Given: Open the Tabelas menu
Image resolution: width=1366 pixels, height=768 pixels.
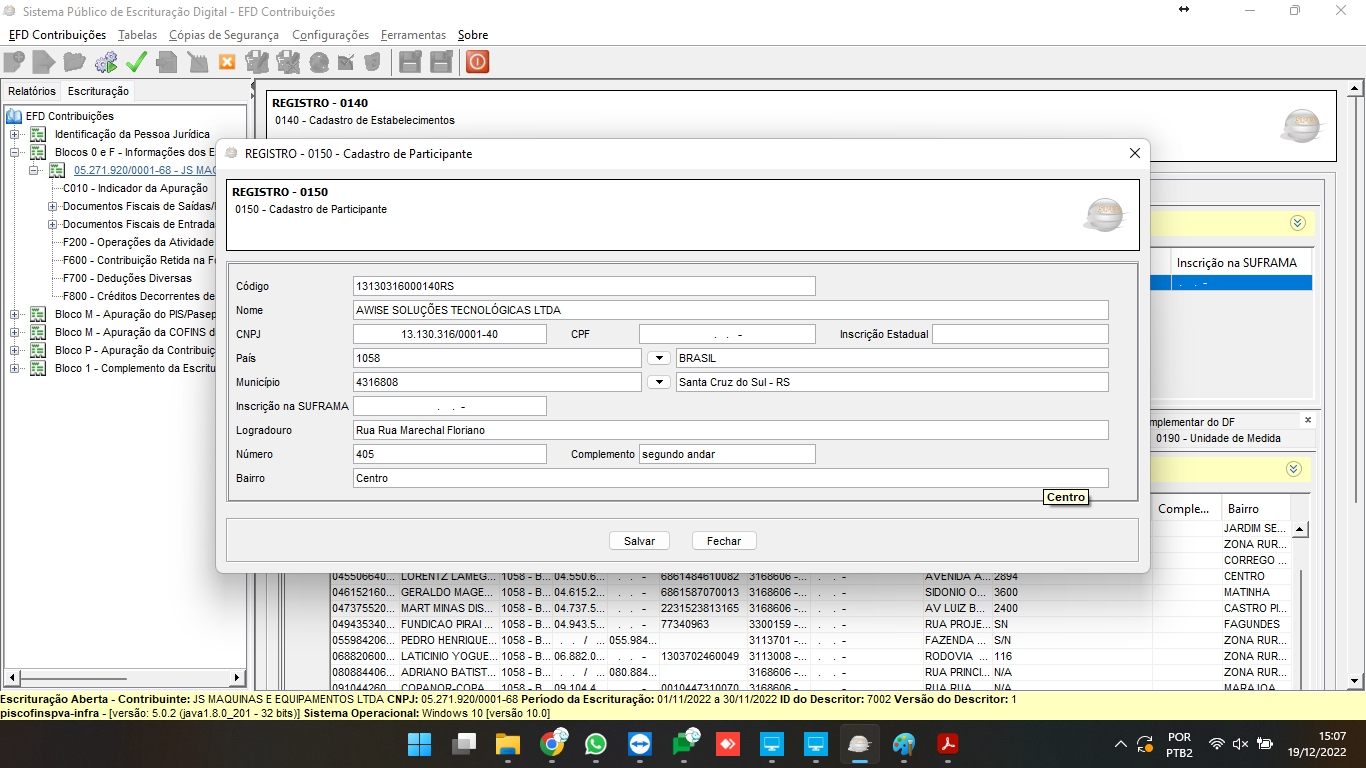Looking at the screenshot, I should click(x=137, y=35).
